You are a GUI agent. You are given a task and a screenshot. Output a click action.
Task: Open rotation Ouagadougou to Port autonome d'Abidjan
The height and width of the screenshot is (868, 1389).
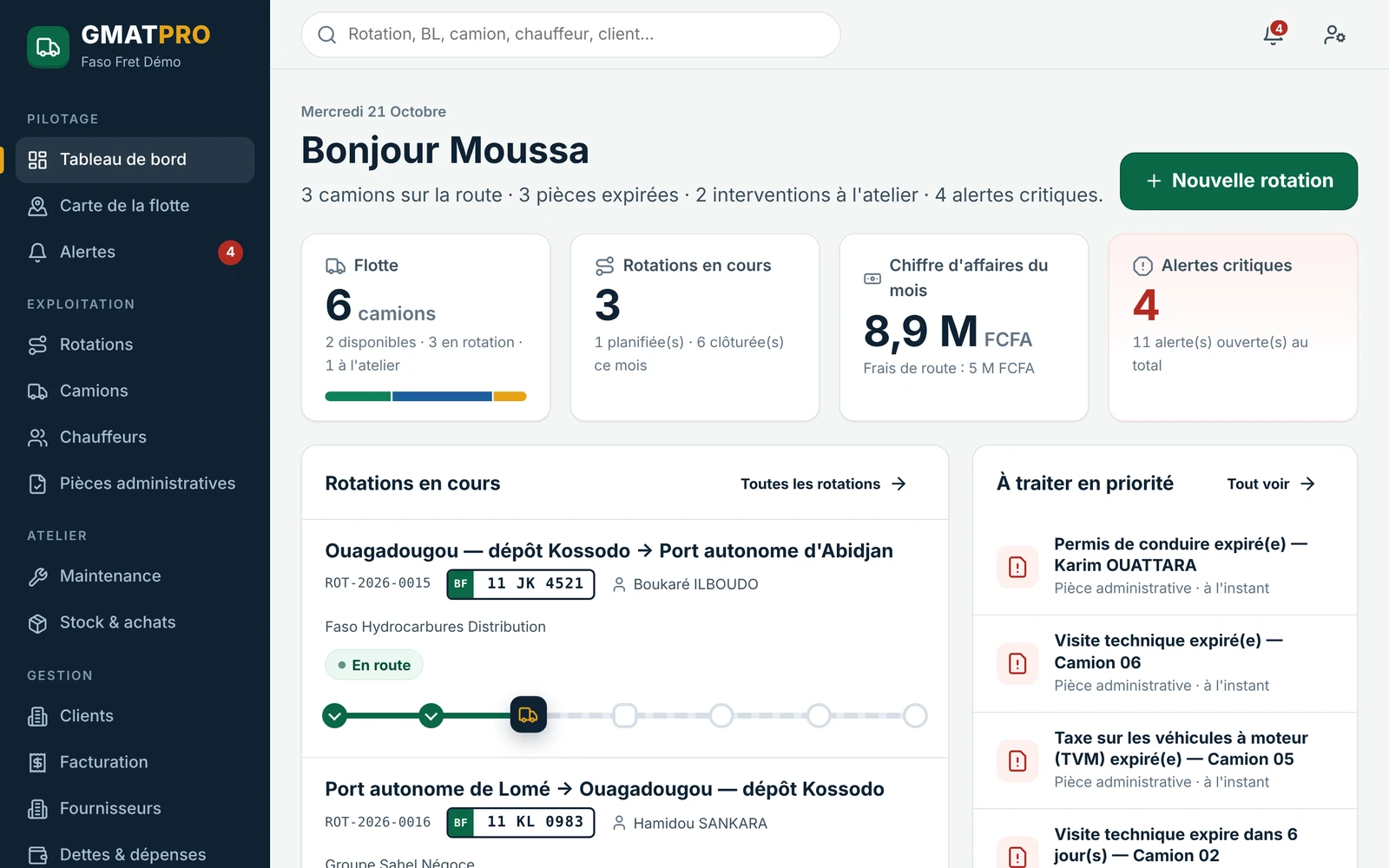pyautogui.click(x=609, y=551)
